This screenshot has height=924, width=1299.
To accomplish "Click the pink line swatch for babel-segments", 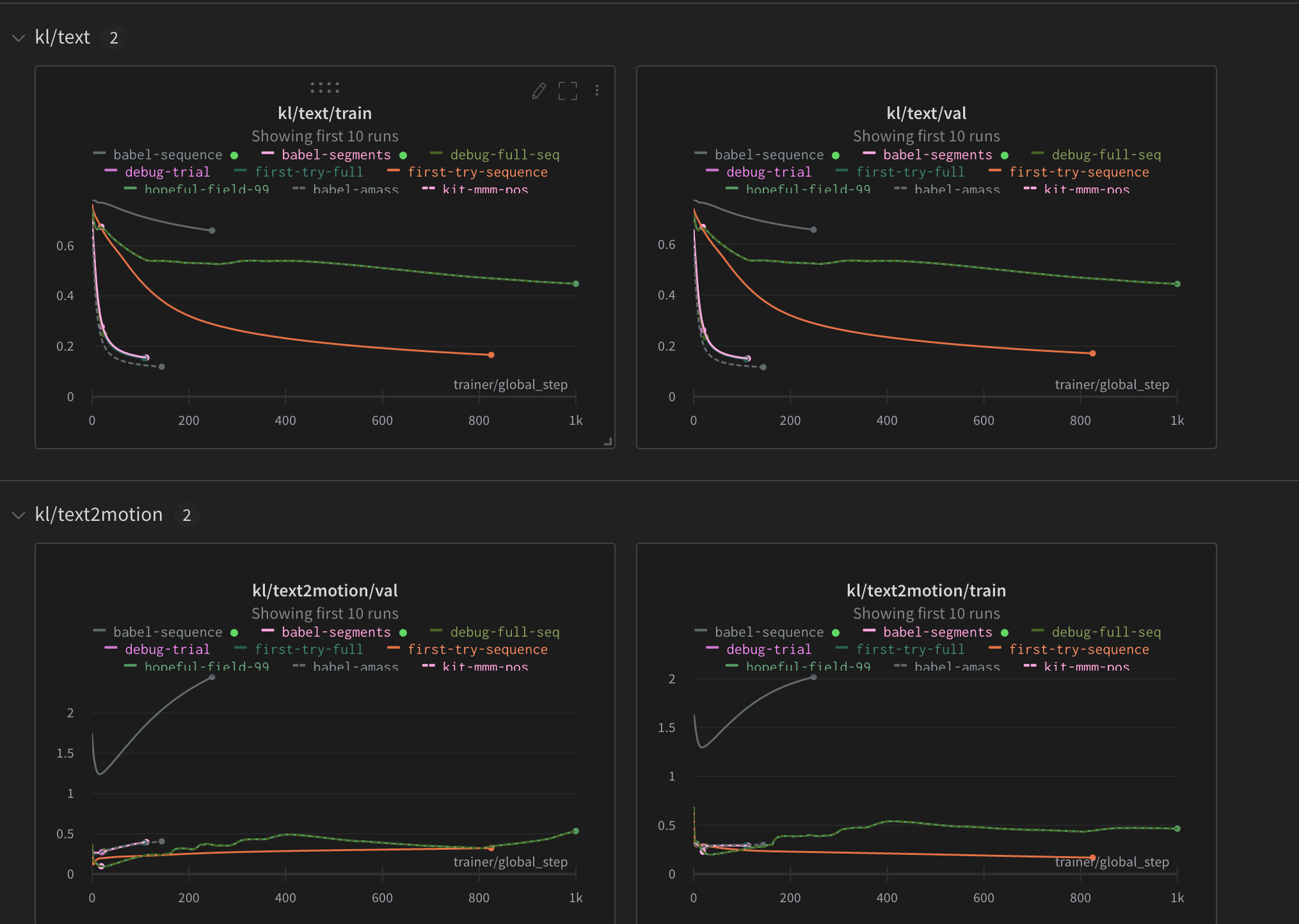I will click(x=267, y=154).
